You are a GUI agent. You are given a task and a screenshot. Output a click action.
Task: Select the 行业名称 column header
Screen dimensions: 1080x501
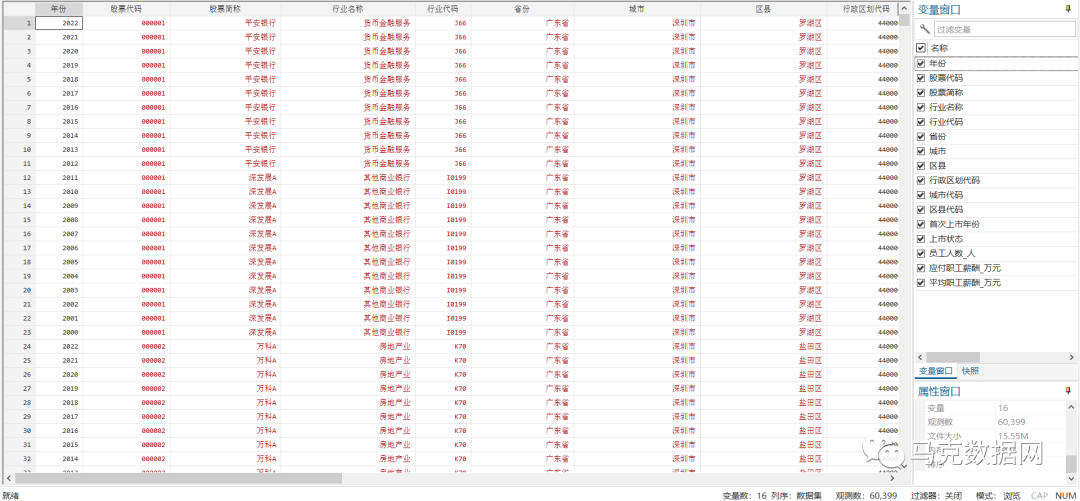point(348,9)
